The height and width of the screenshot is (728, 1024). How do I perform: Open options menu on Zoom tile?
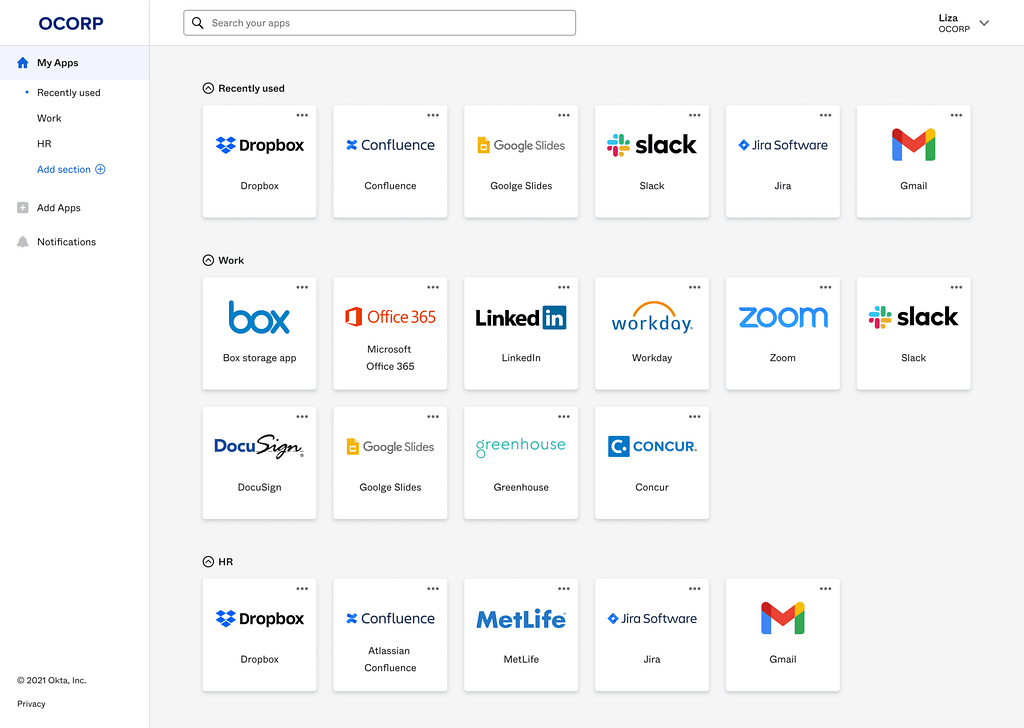[825, 287]
